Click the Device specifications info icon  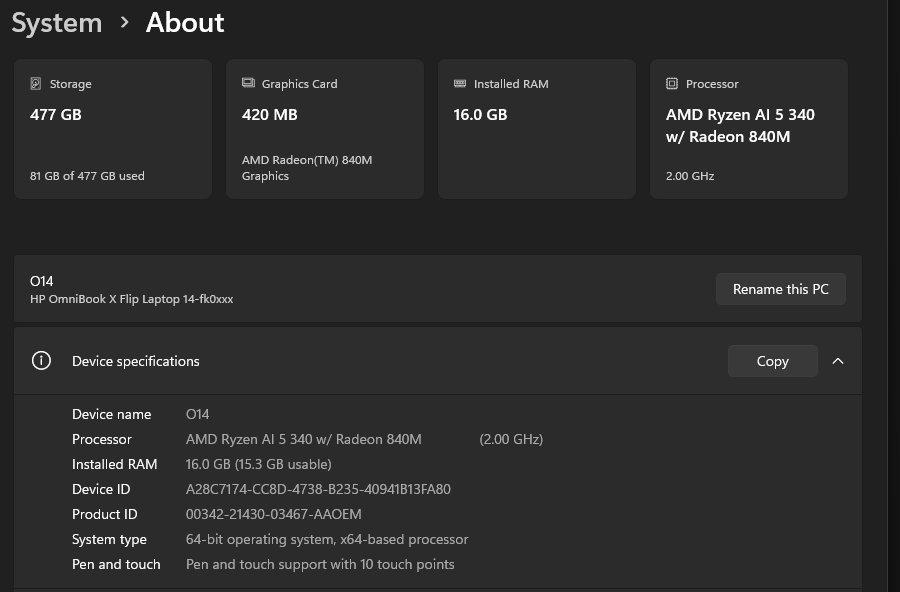(41, 361)
